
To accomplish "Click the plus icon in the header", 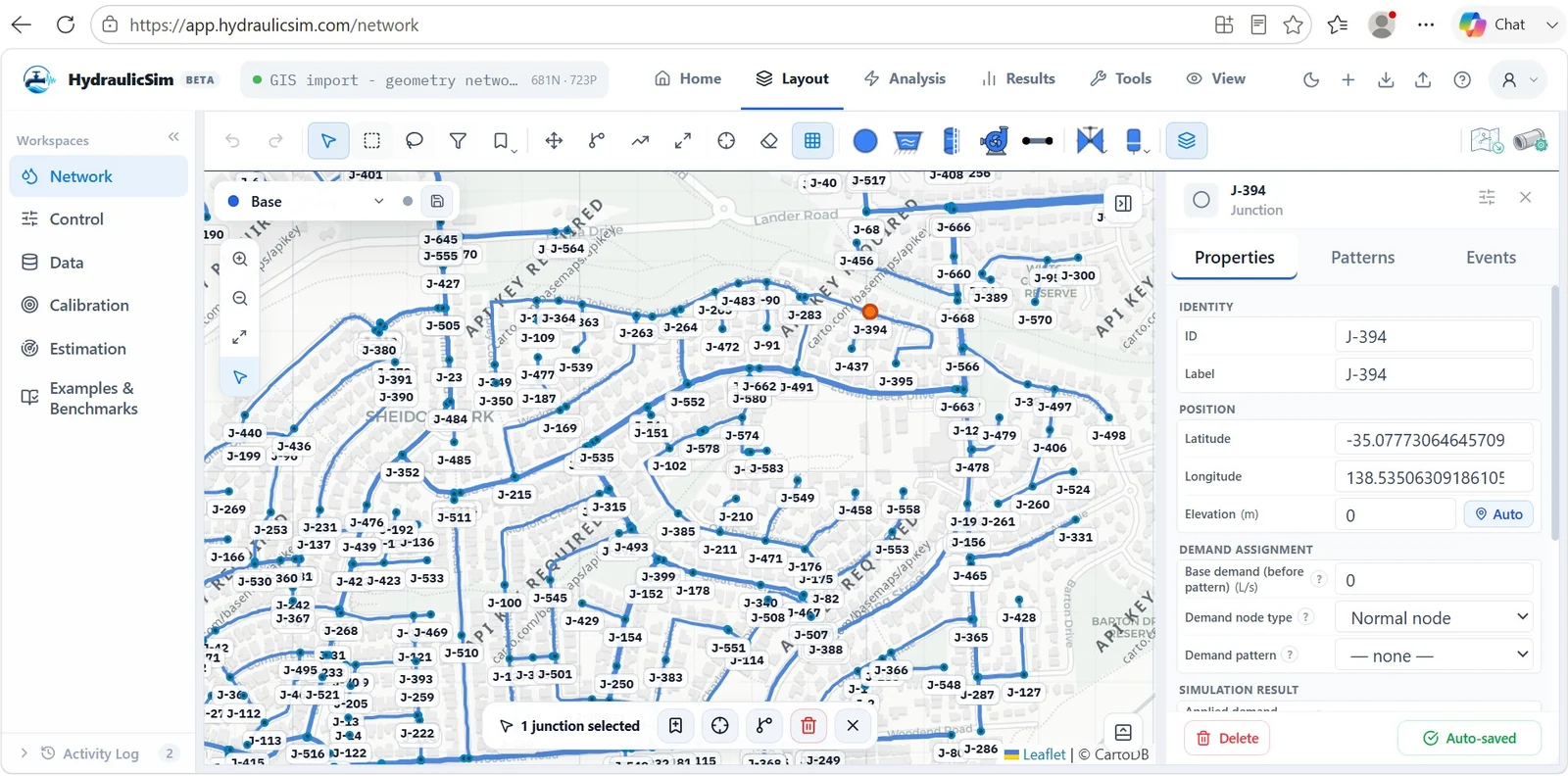I will (1348, 80).
